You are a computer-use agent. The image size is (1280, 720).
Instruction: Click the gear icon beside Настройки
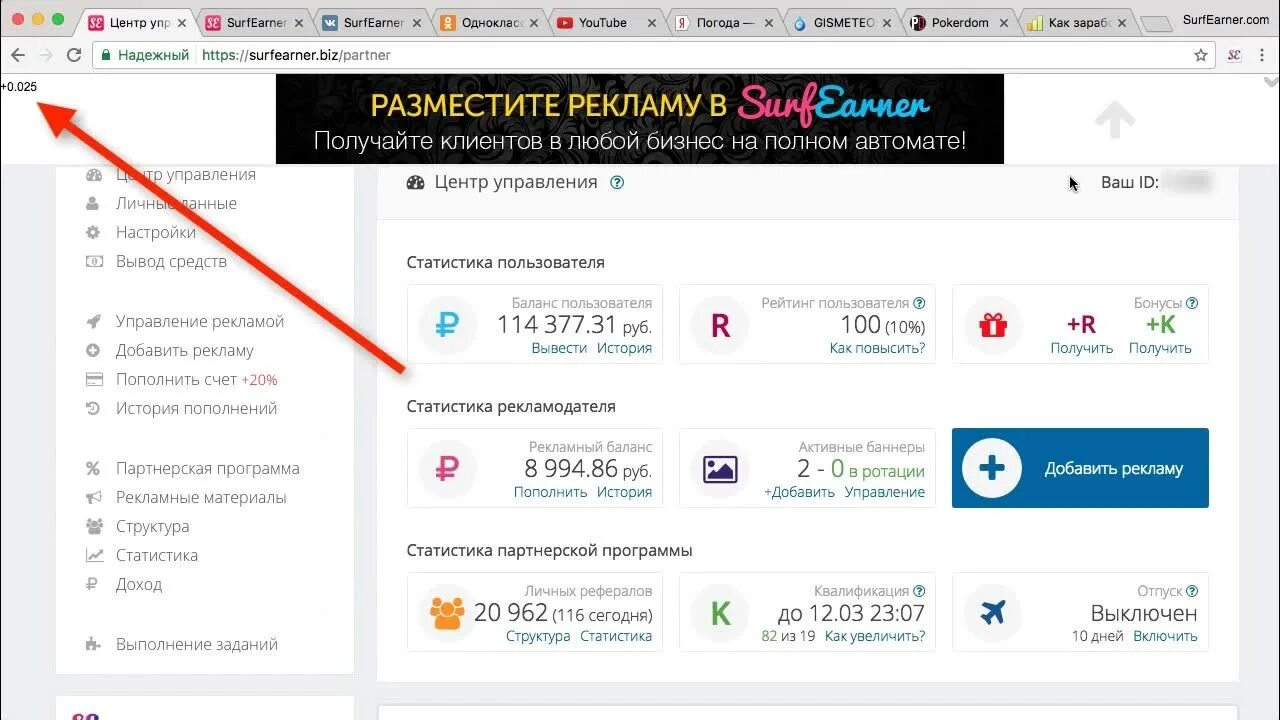pos(93,233)
